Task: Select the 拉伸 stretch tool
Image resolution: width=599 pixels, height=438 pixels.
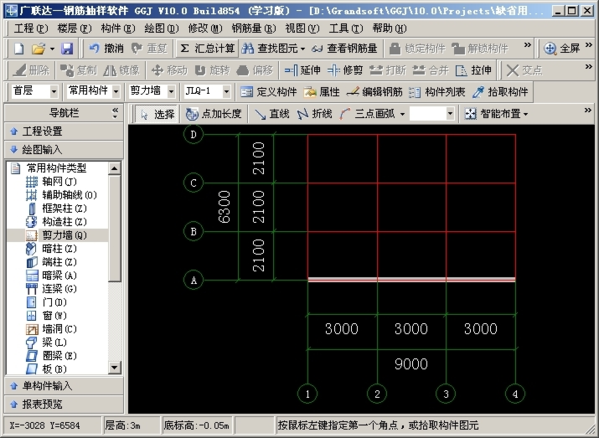Action: click(x=473, y=70)
